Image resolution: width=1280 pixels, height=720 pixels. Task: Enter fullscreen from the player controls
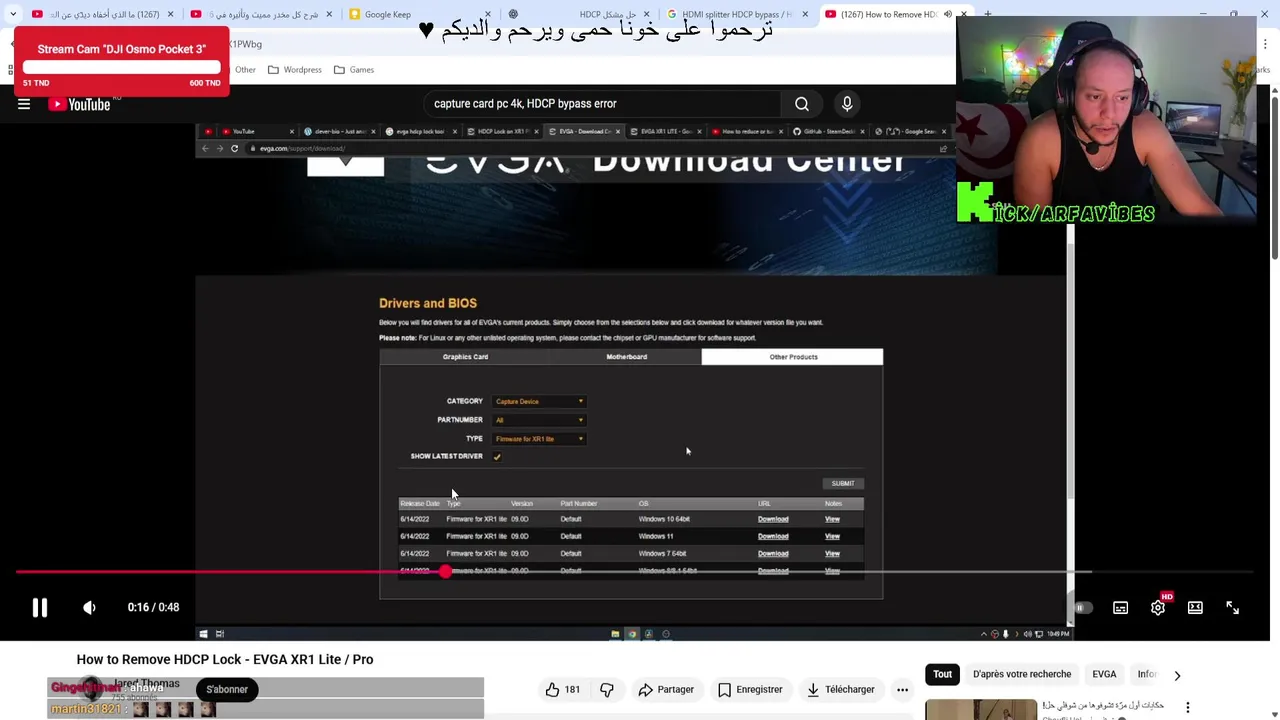tap(1233, 608)
